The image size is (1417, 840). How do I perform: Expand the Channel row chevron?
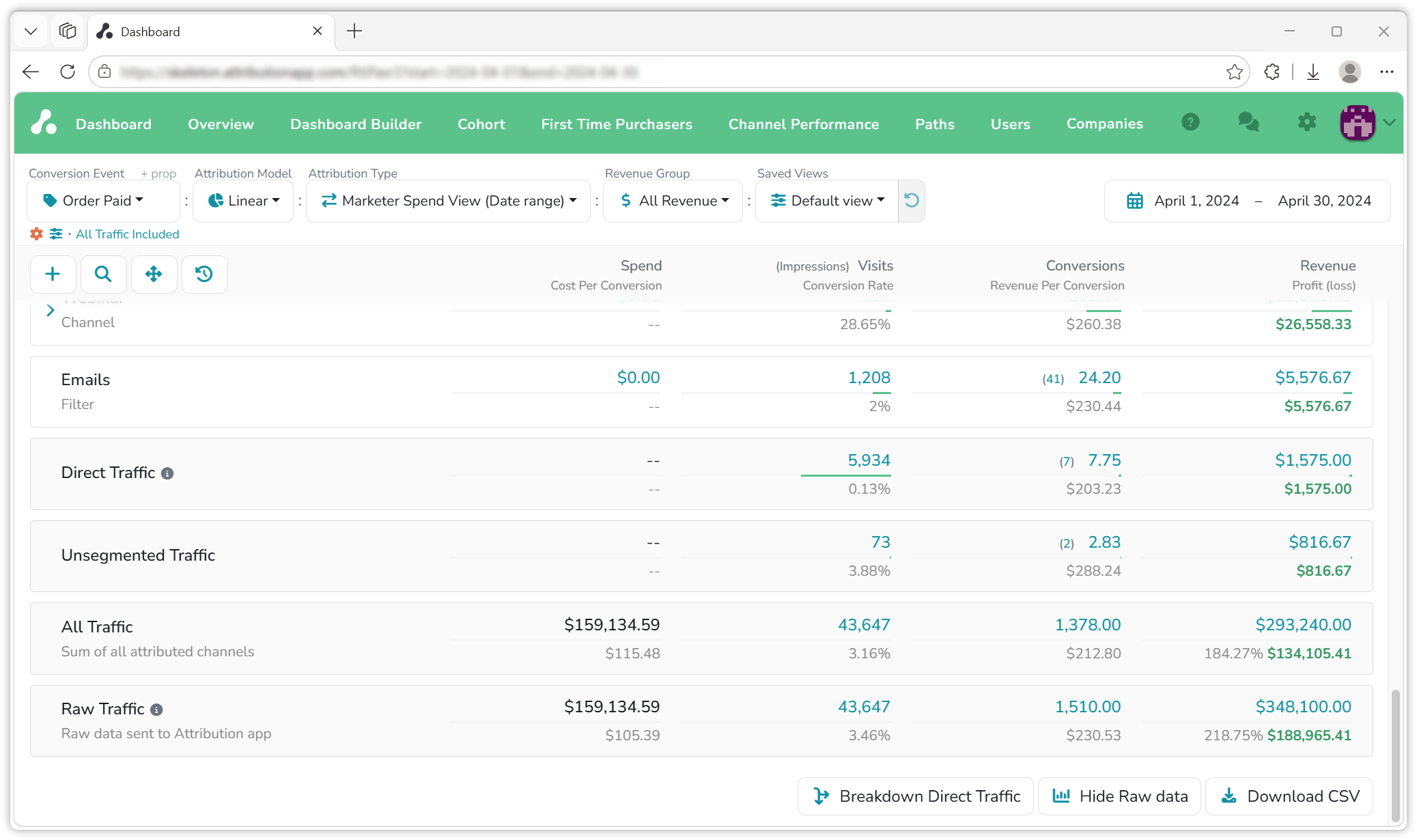click(x=50, y=311)
